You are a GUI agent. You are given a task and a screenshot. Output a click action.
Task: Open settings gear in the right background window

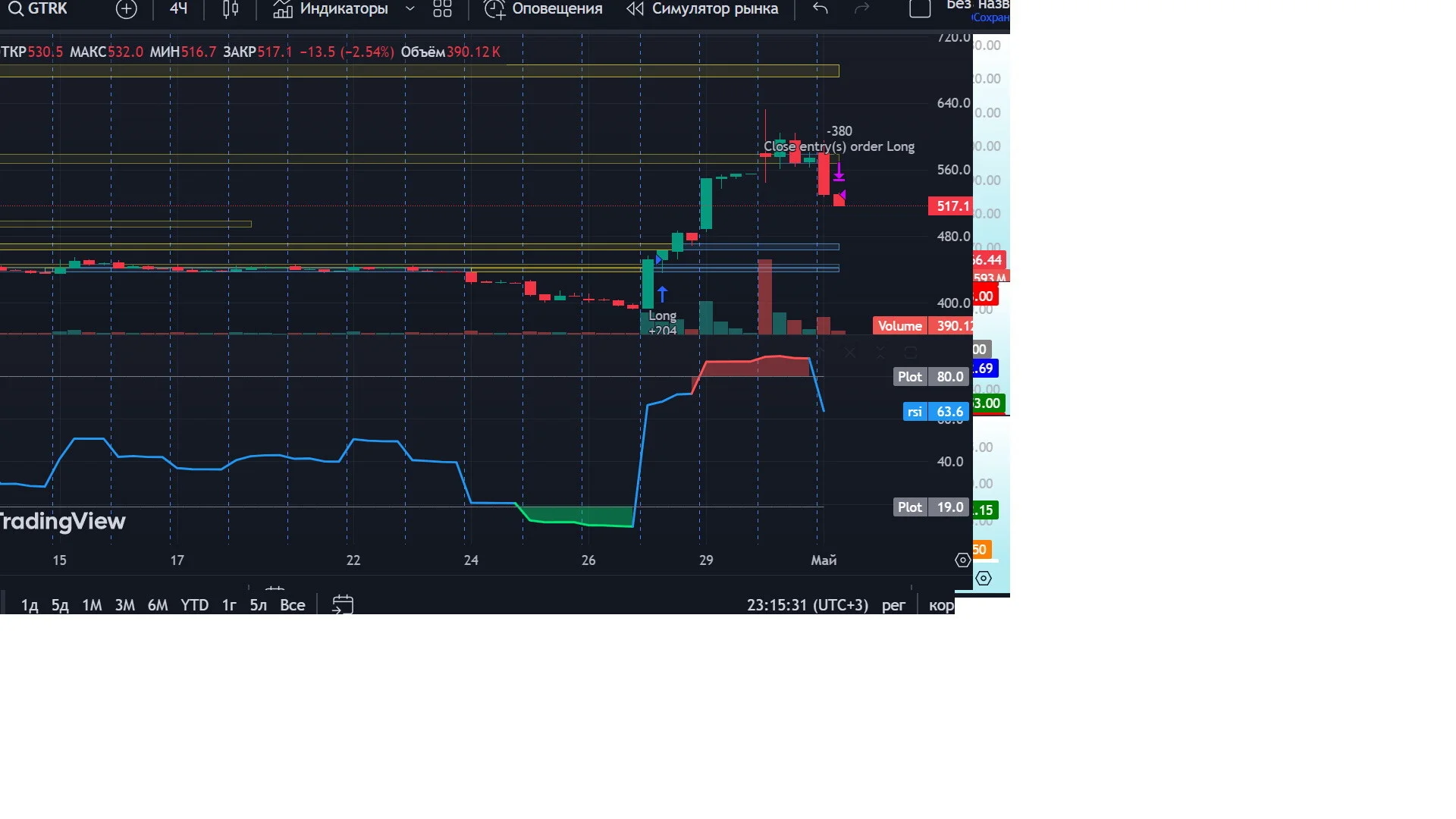(984, 578)
